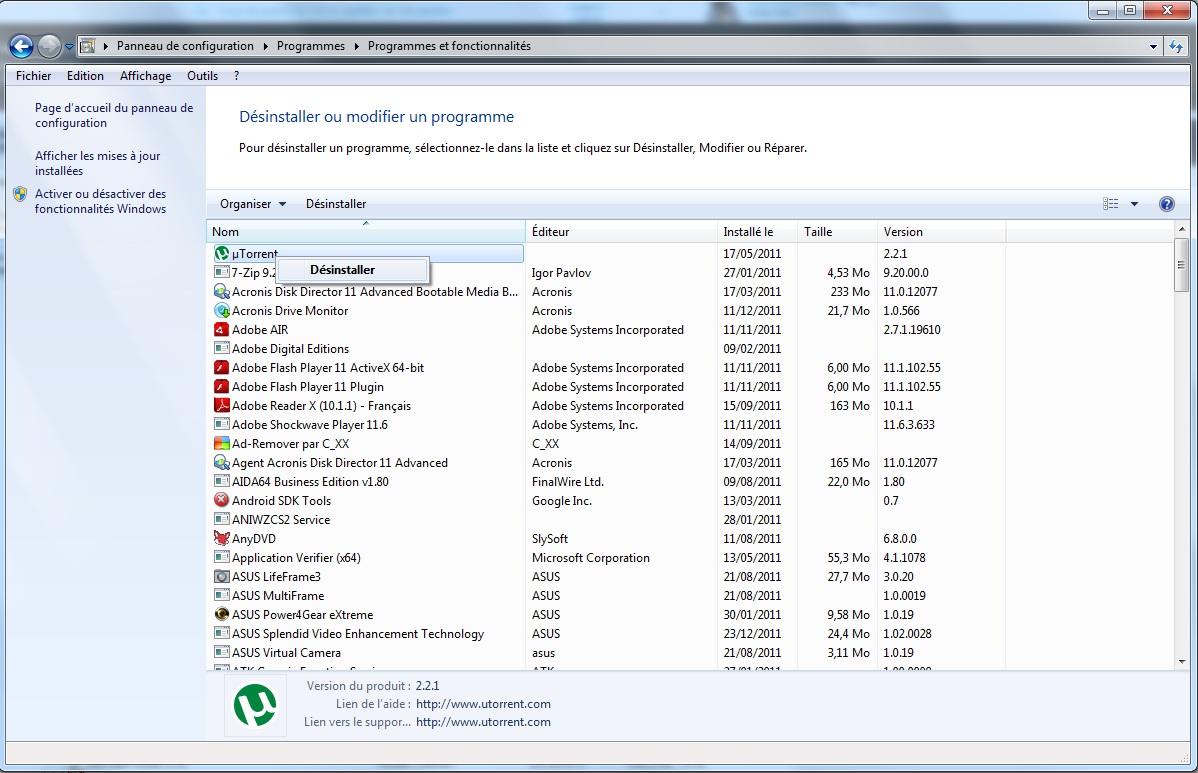1198x773 pixels.
Task: Click the Android SDK Tools icon
Action: (x=222, y=501)
